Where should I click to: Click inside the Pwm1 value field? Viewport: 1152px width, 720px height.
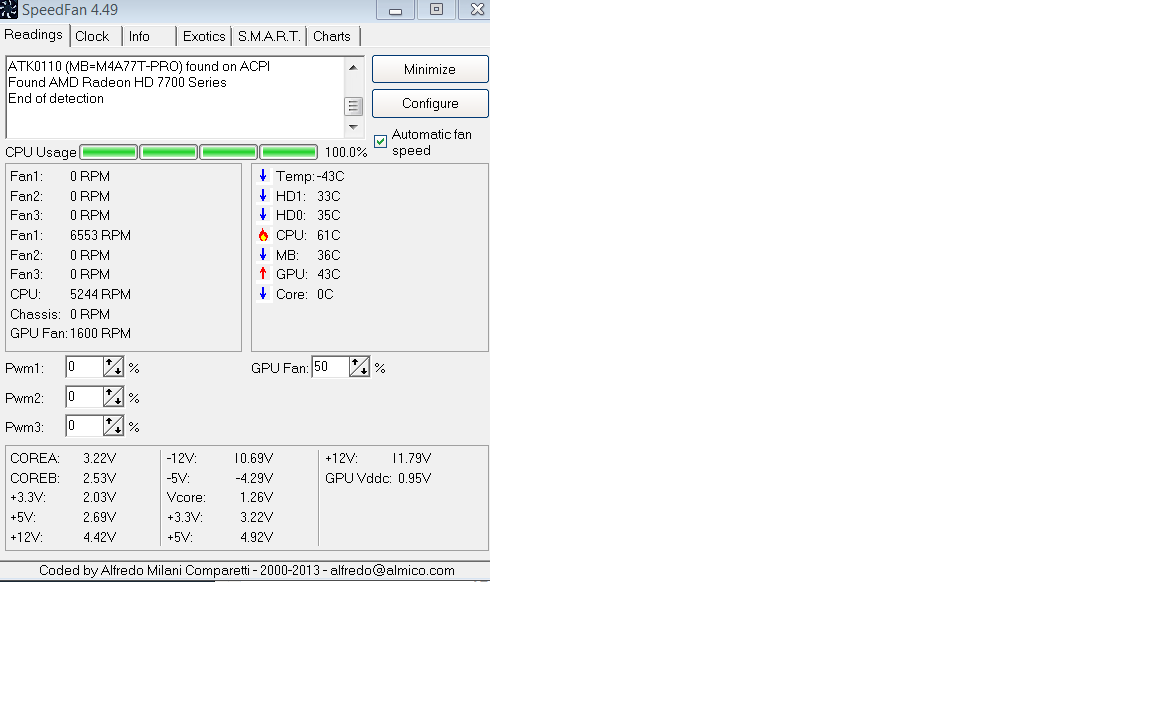(84, 367)
